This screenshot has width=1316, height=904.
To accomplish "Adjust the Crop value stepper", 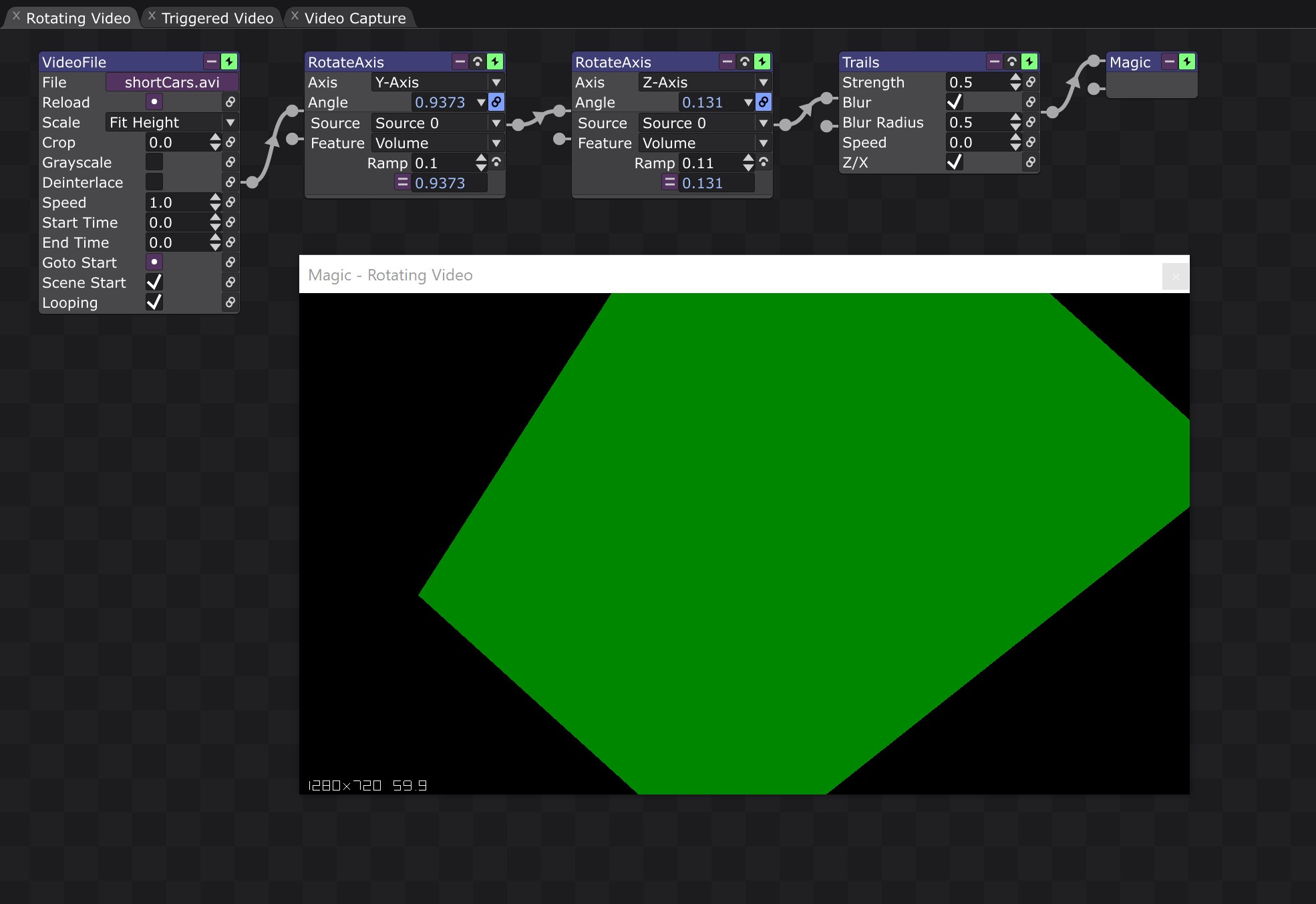I will [214, 142].
